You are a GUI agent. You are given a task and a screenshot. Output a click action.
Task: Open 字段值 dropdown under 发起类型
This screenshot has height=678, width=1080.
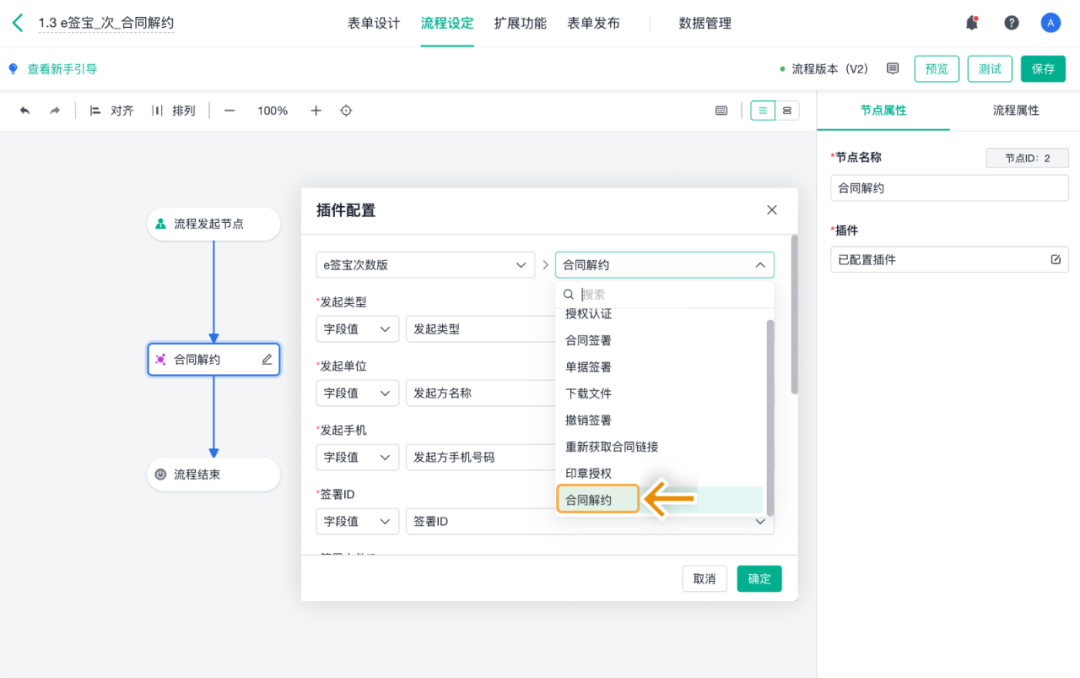357,329
